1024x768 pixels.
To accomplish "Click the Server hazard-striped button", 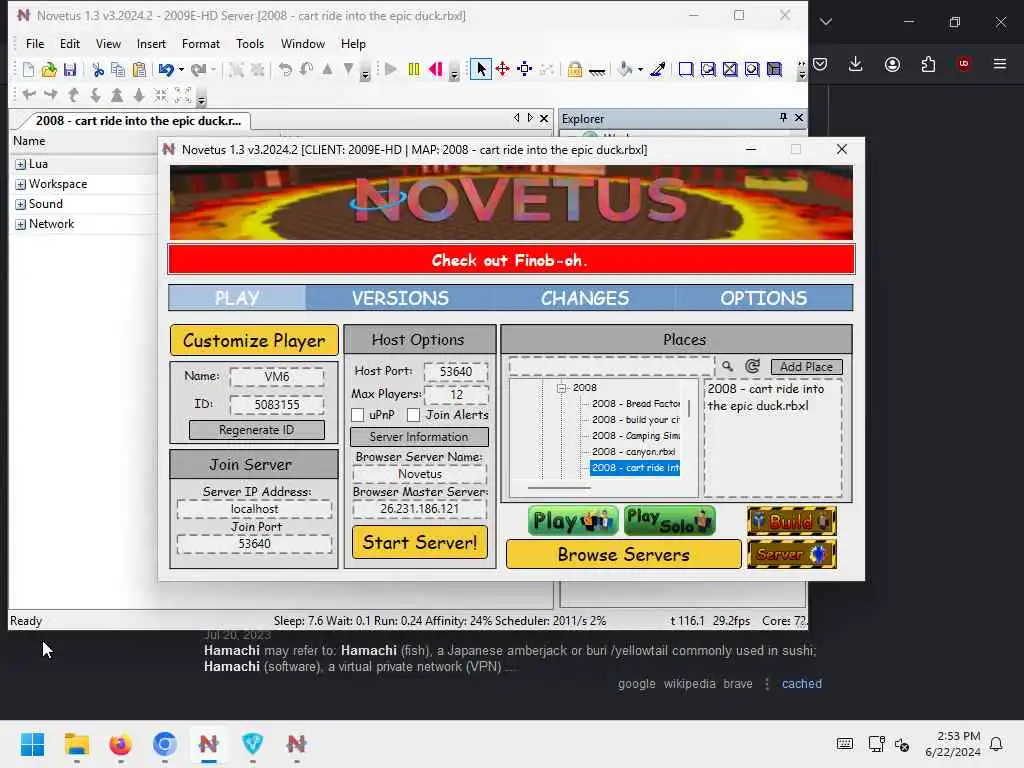I will pyautogui.click(x=792, y=554).
